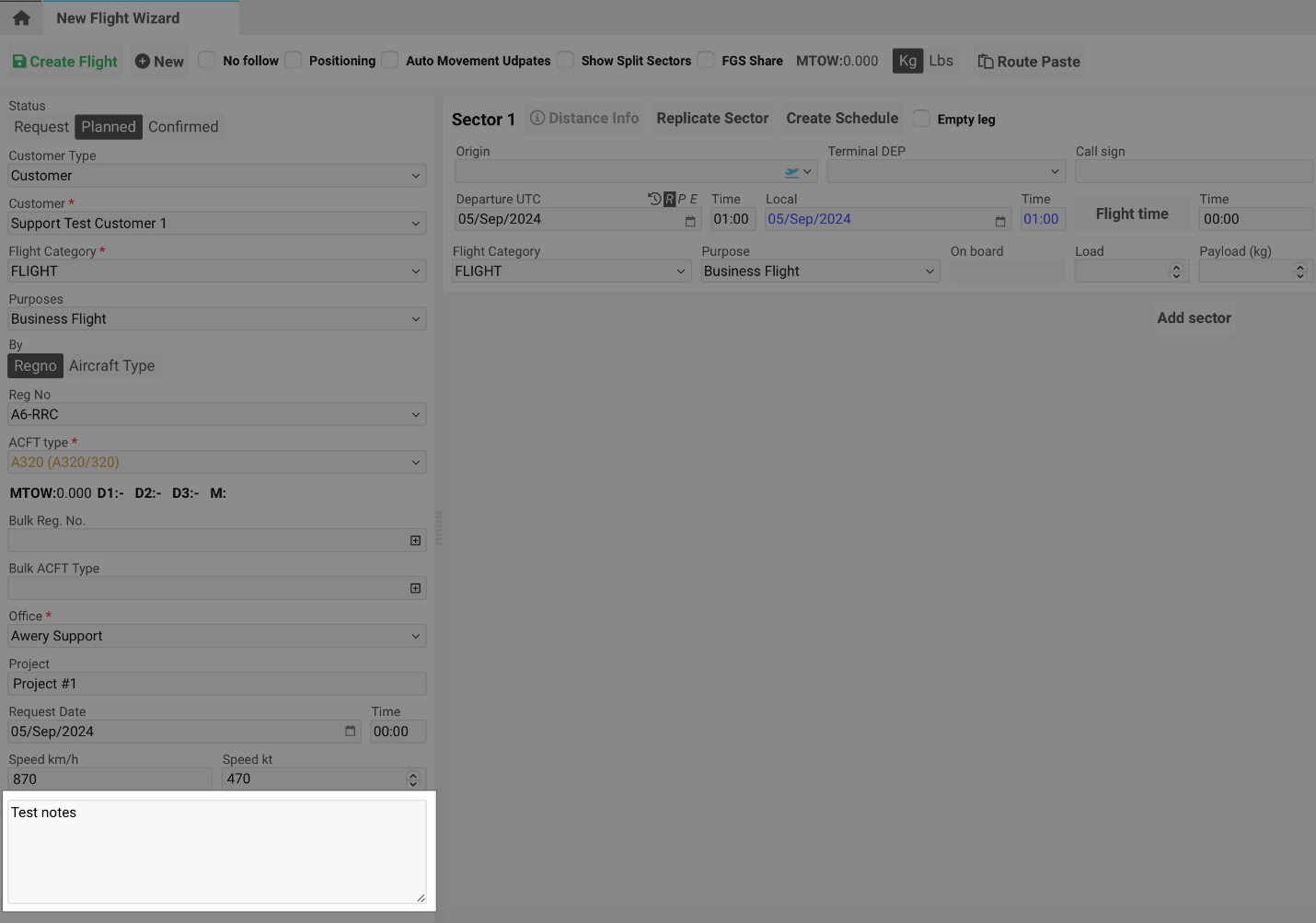Click the plus icon beside Bulk ACFT Type
This screenshot has height=923, width=1316.
click(x=415, y=588)
